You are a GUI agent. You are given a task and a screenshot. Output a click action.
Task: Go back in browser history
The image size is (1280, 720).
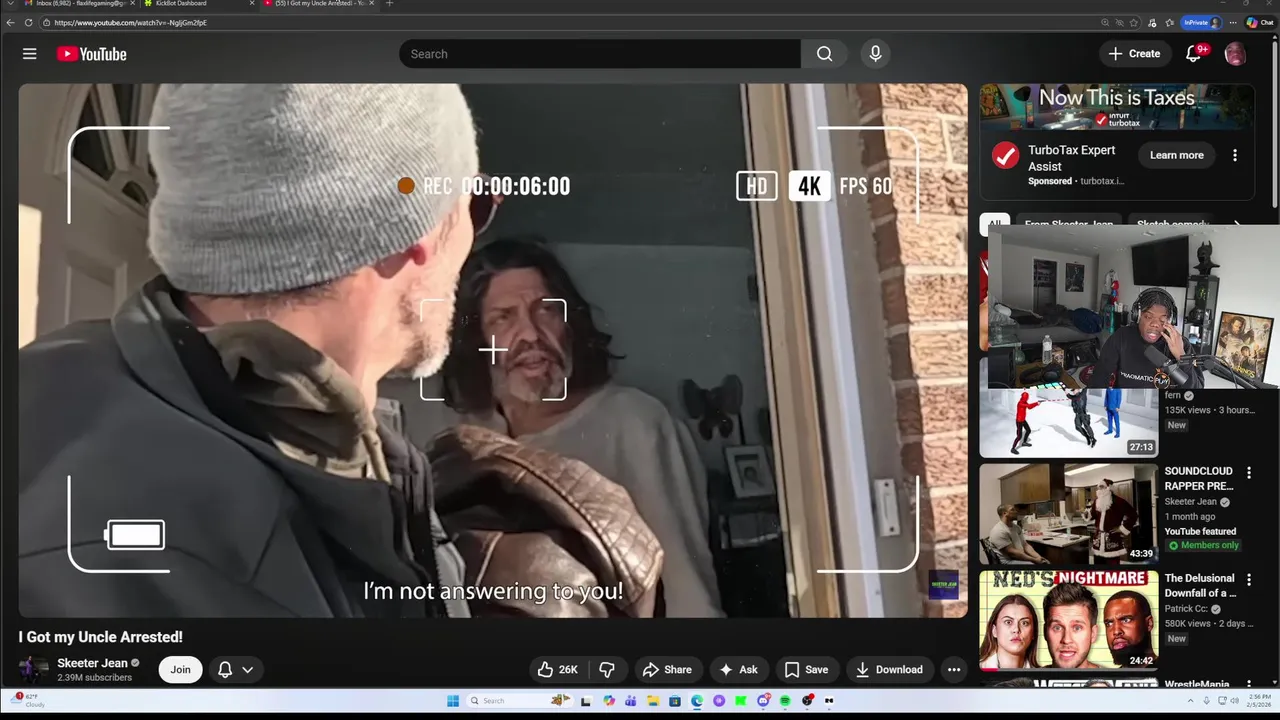pos(11,22)
